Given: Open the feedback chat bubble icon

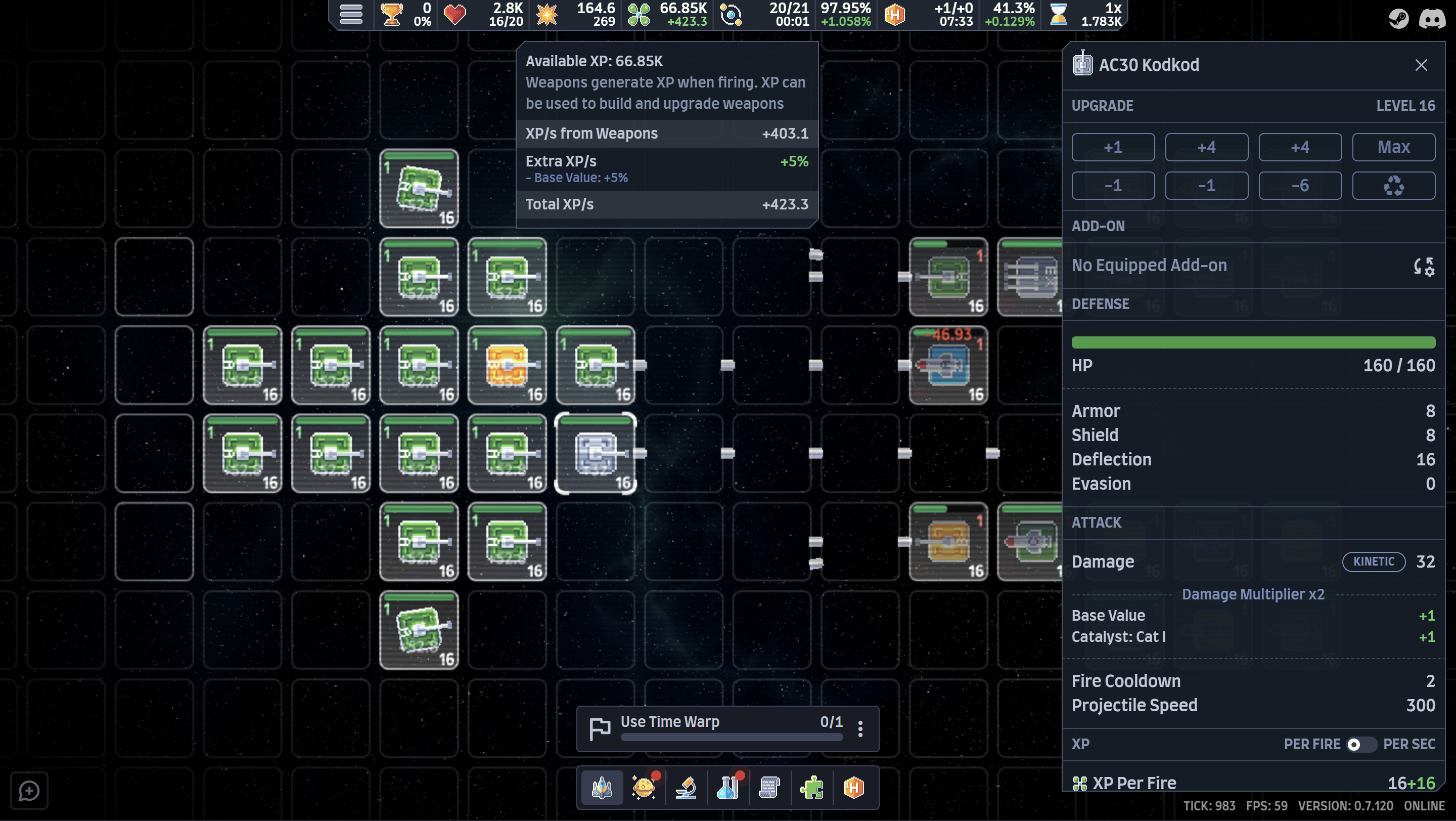Looking at the screenshot, I should click(x=29, y=791).
